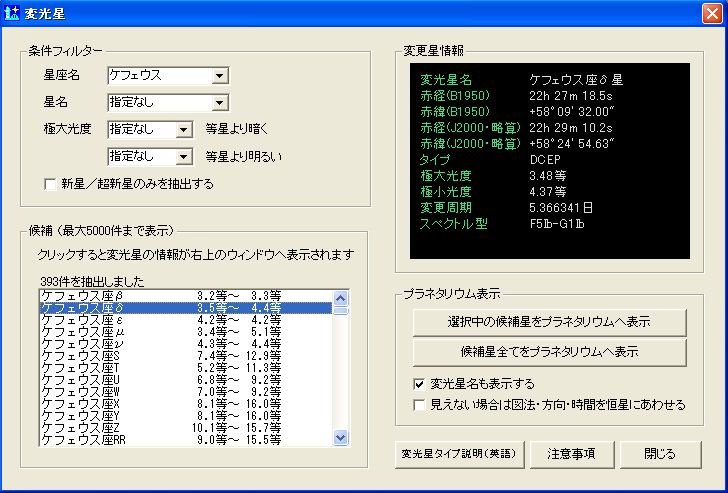728x493 pixels.
Task: Click the candidate list scroll up arrow
Action: tap(340, 297)
